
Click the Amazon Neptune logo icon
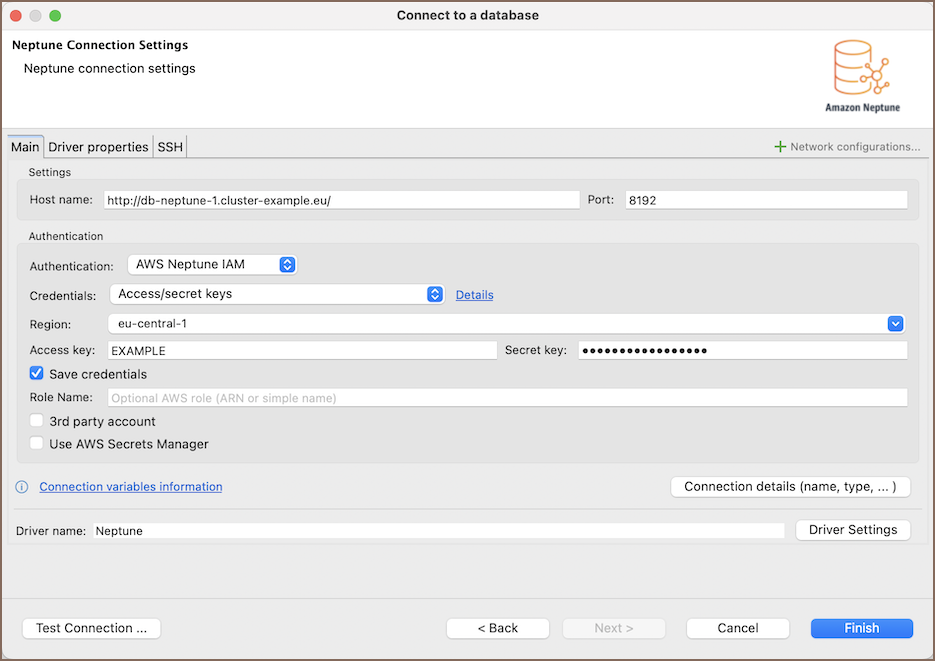(x=861, y=68)
